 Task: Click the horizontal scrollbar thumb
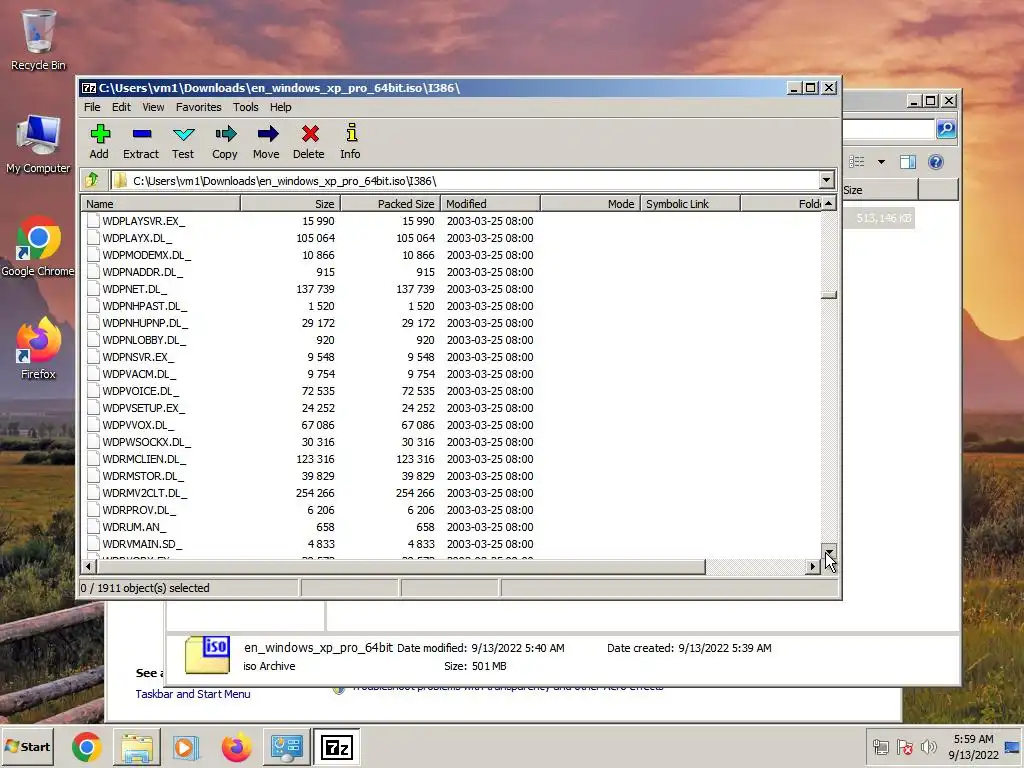pos(400,566)
